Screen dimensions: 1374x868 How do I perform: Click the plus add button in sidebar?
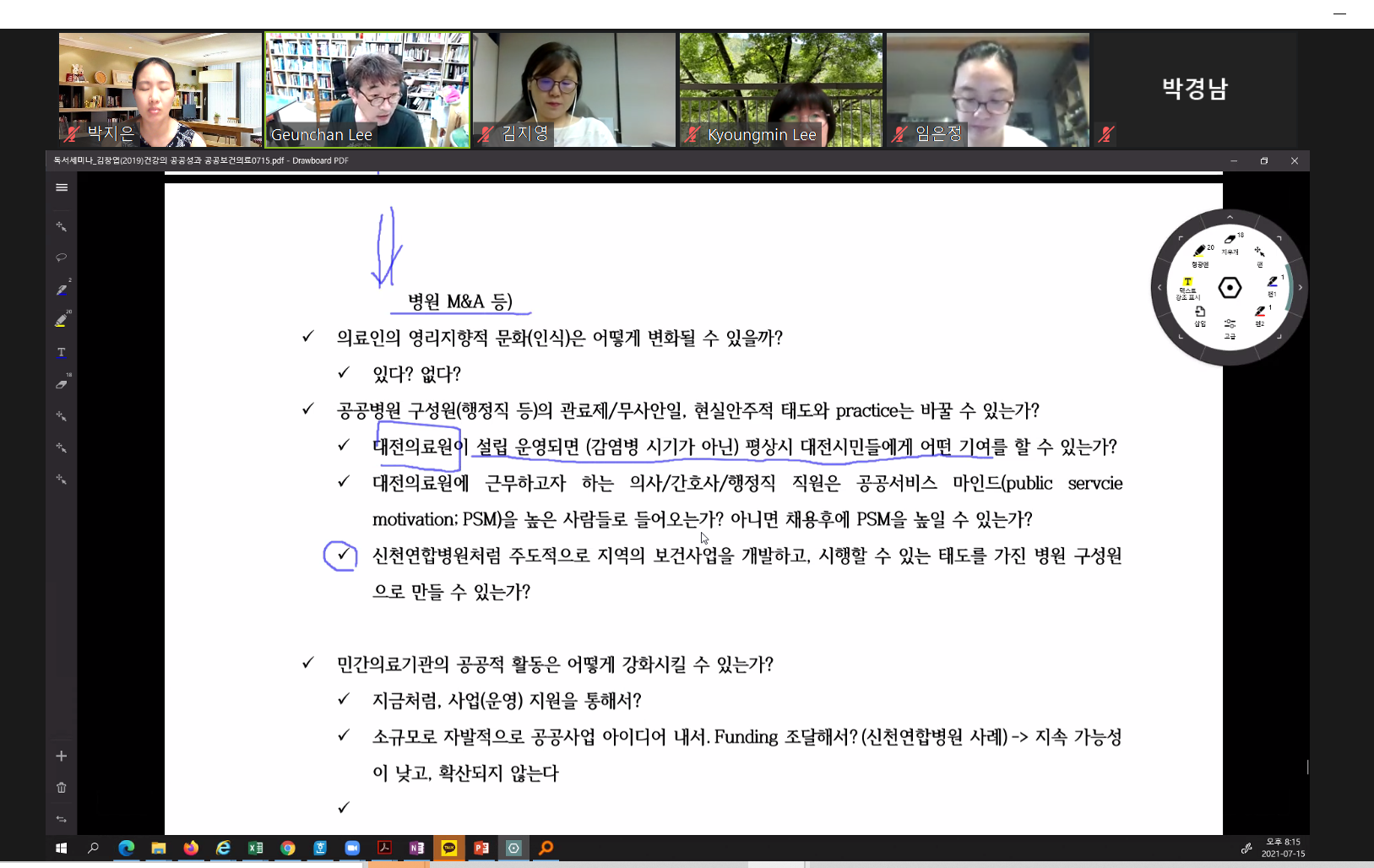pos(62,757)
